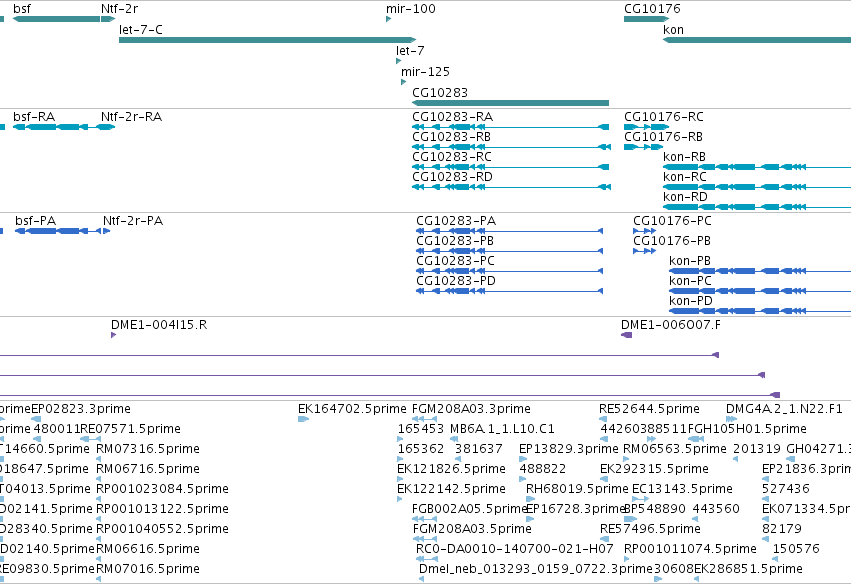This screenshot has height=584, width=851.
Task: Click the FGM208A03.3prime EST label
Action: pyautogui.click(x=471, y=409)
